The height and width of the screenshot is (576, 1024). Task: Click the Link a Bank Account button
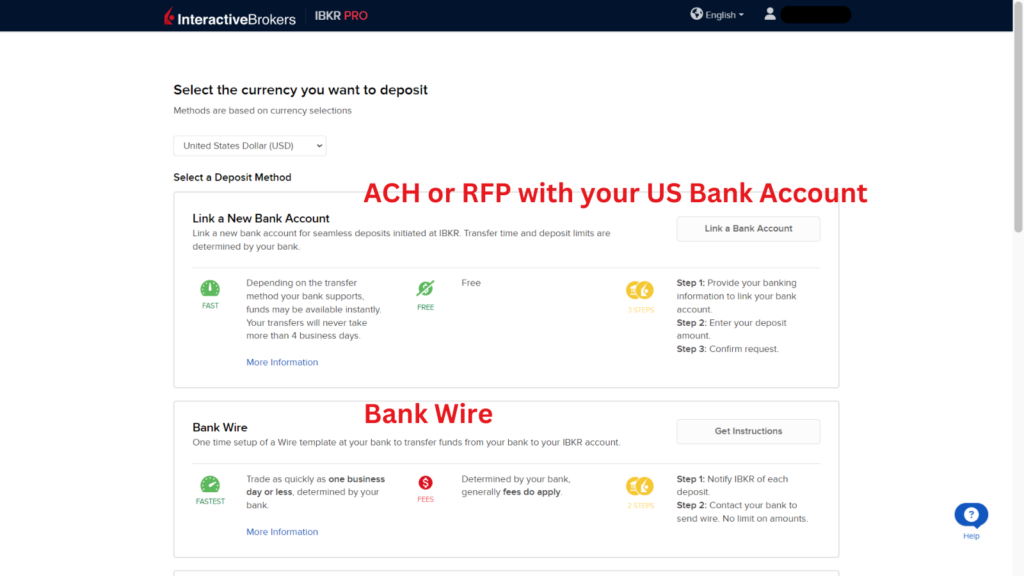748,228
